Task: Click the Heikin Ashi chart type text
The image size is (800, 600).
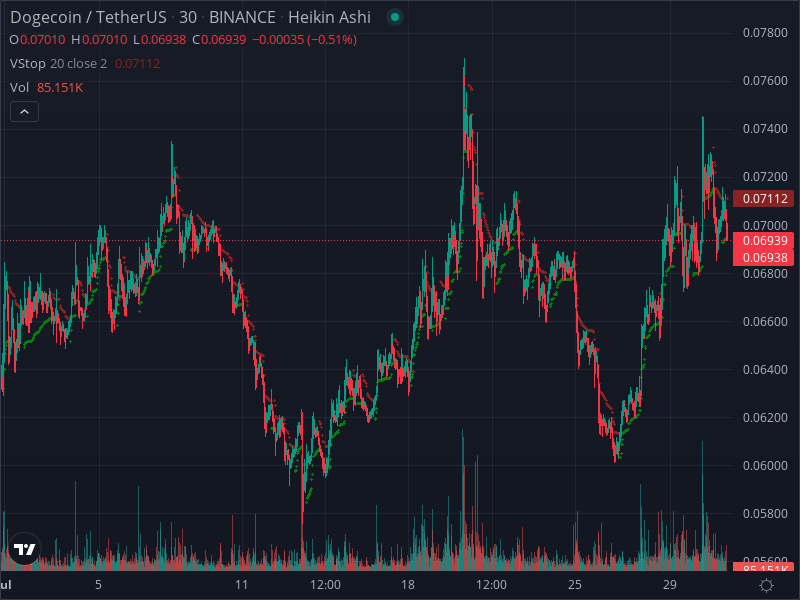Action: pos(330,17)
